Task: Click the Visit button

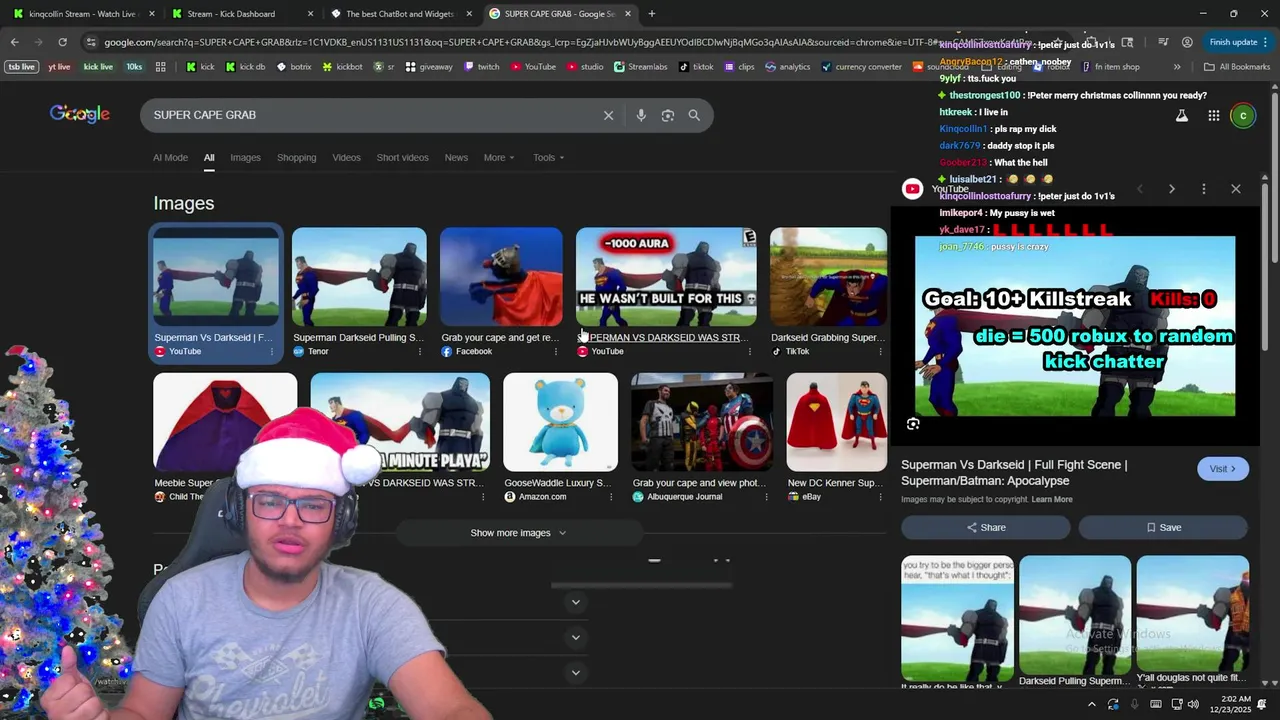Action: [x=1222, y=469]
